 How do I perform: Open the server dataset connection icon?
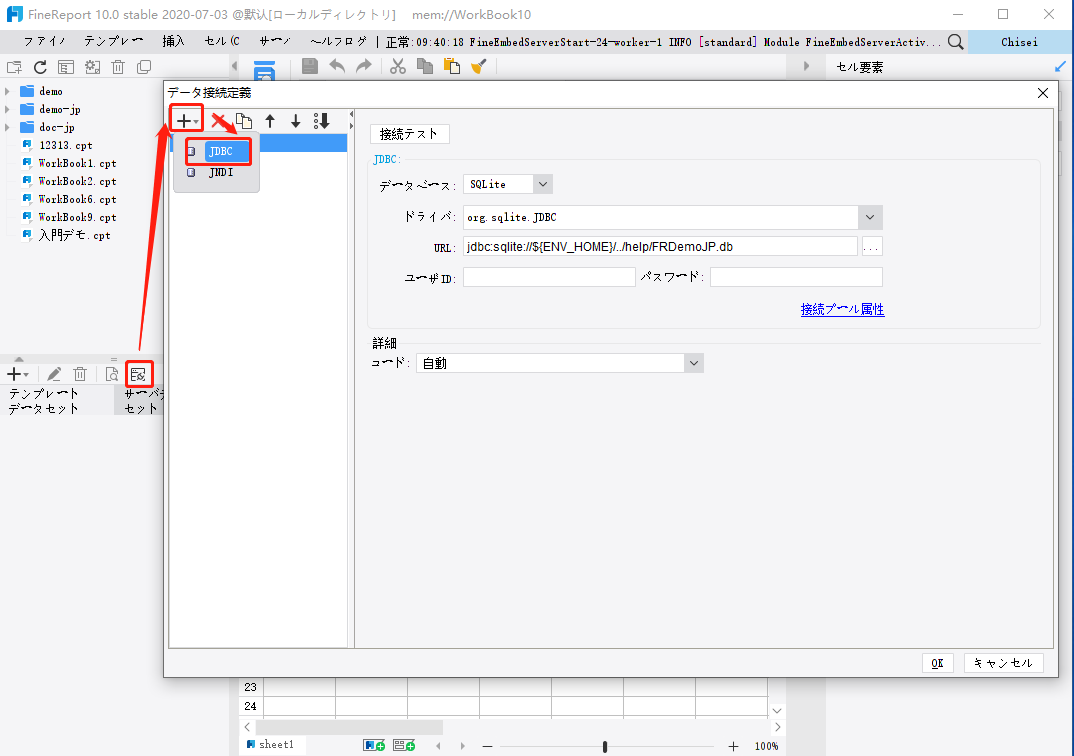pos(139,373)
